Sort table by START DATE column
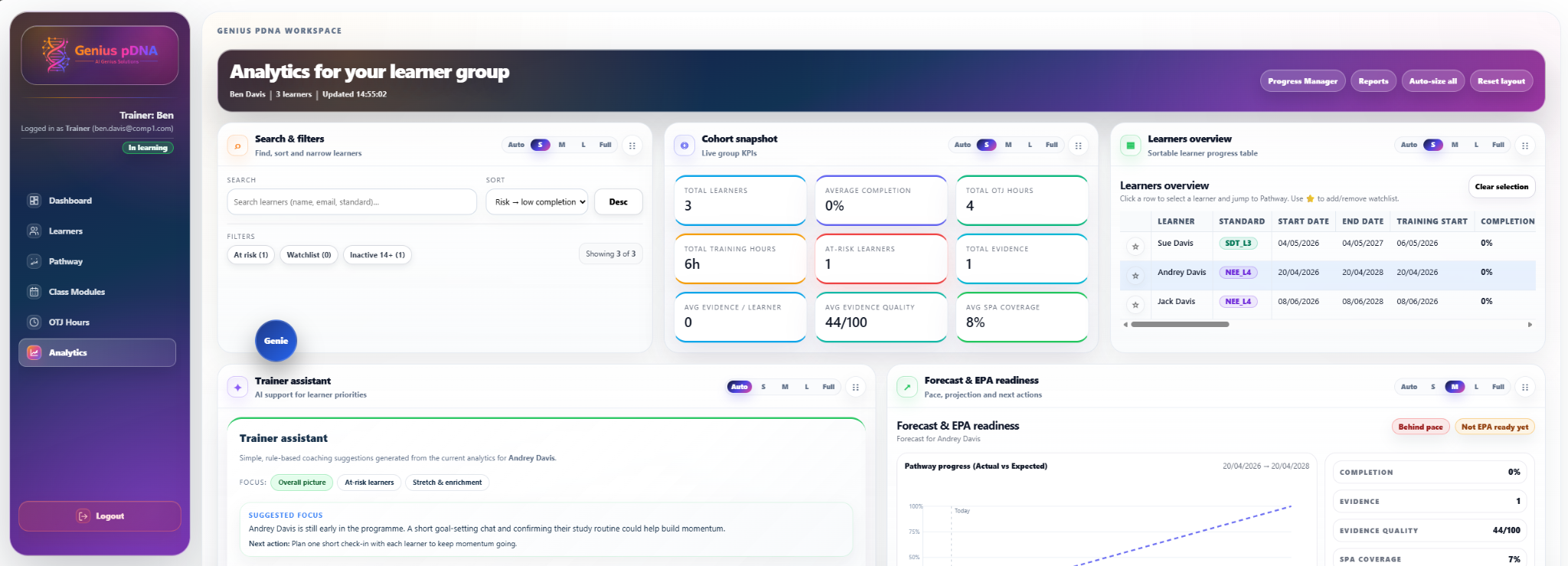This screenshot has width=1568, height=566. pos(1303,221)
